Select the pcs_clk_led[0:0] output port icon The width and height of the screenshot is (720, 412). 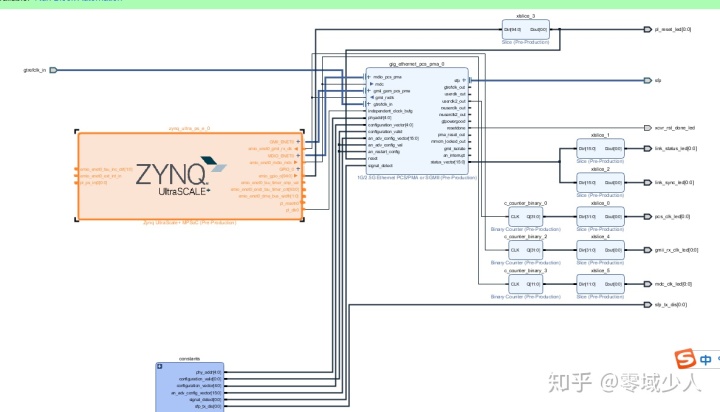pos(647,216)
